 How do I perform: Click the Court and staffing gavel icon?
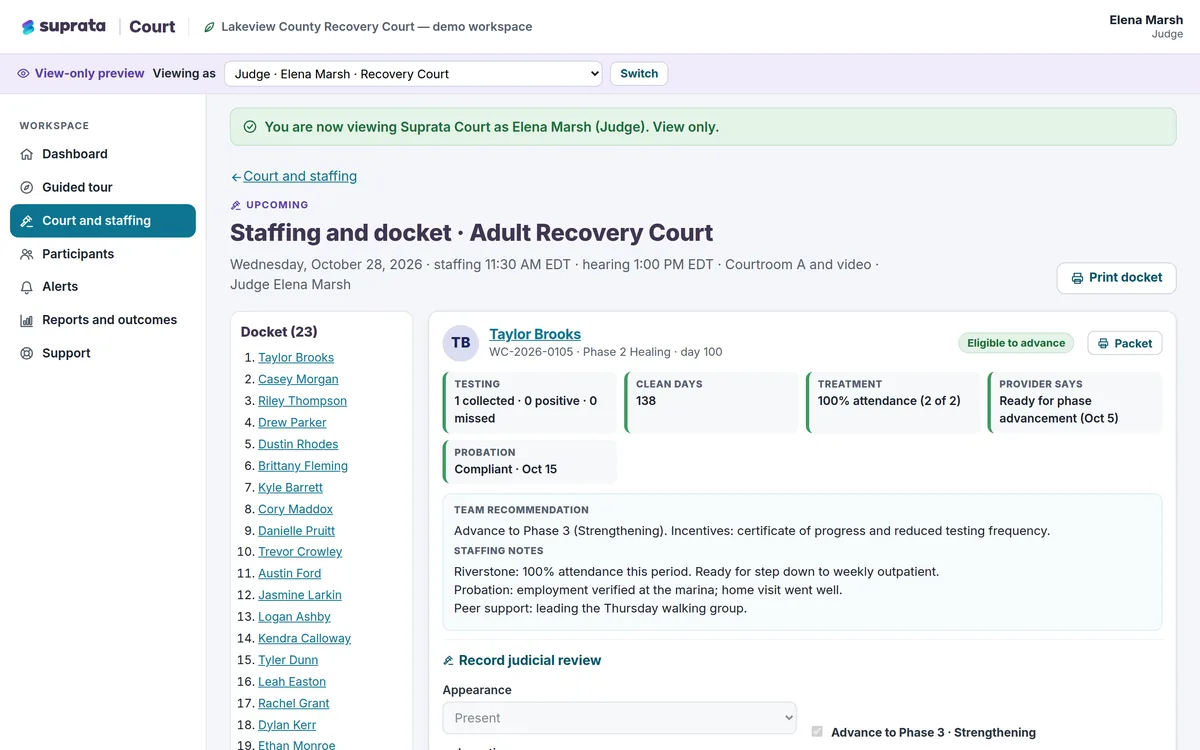pos(27,221)
